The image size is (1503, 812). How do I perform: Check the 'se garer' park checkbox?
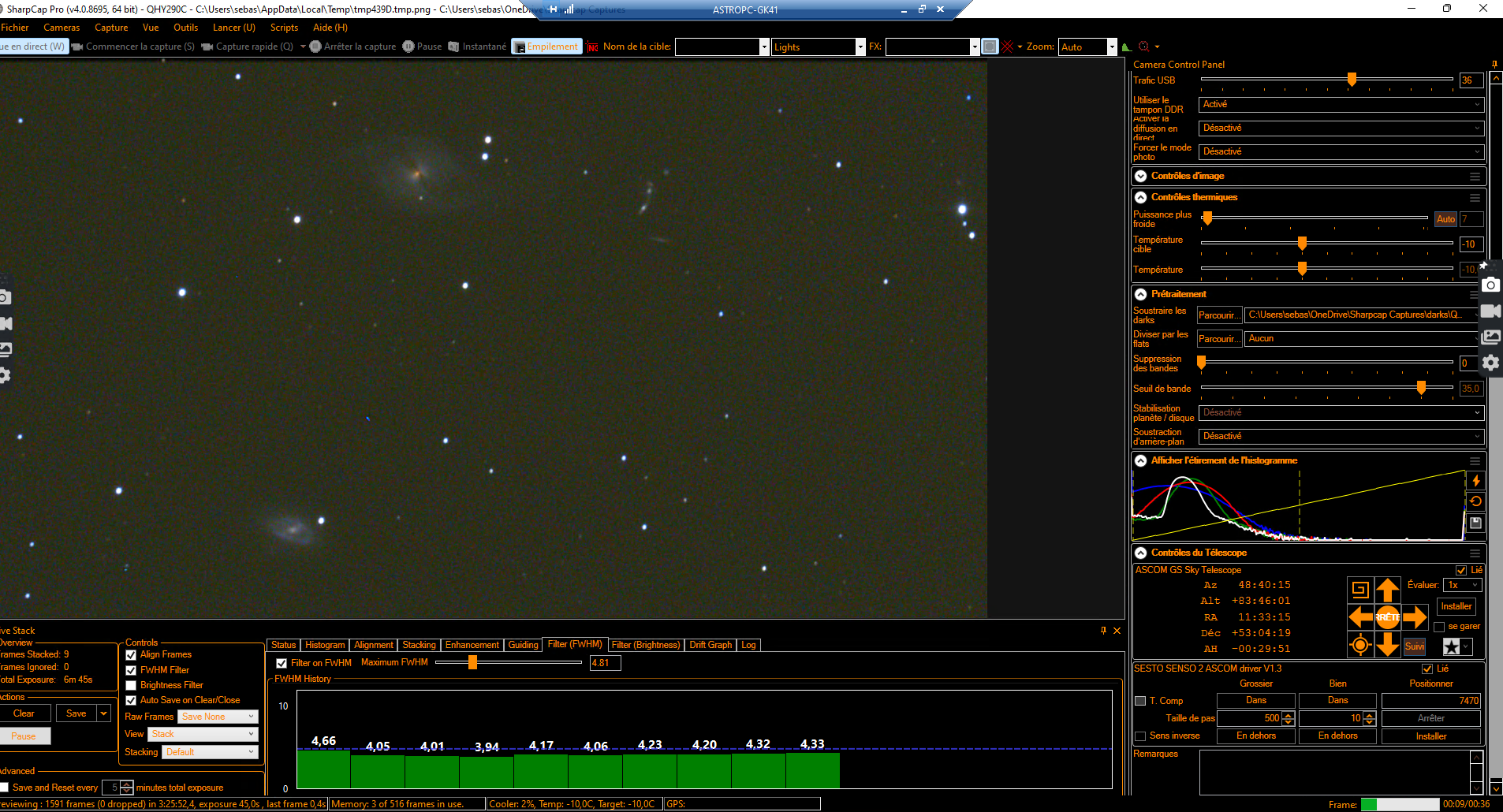tap(1439, 628)
